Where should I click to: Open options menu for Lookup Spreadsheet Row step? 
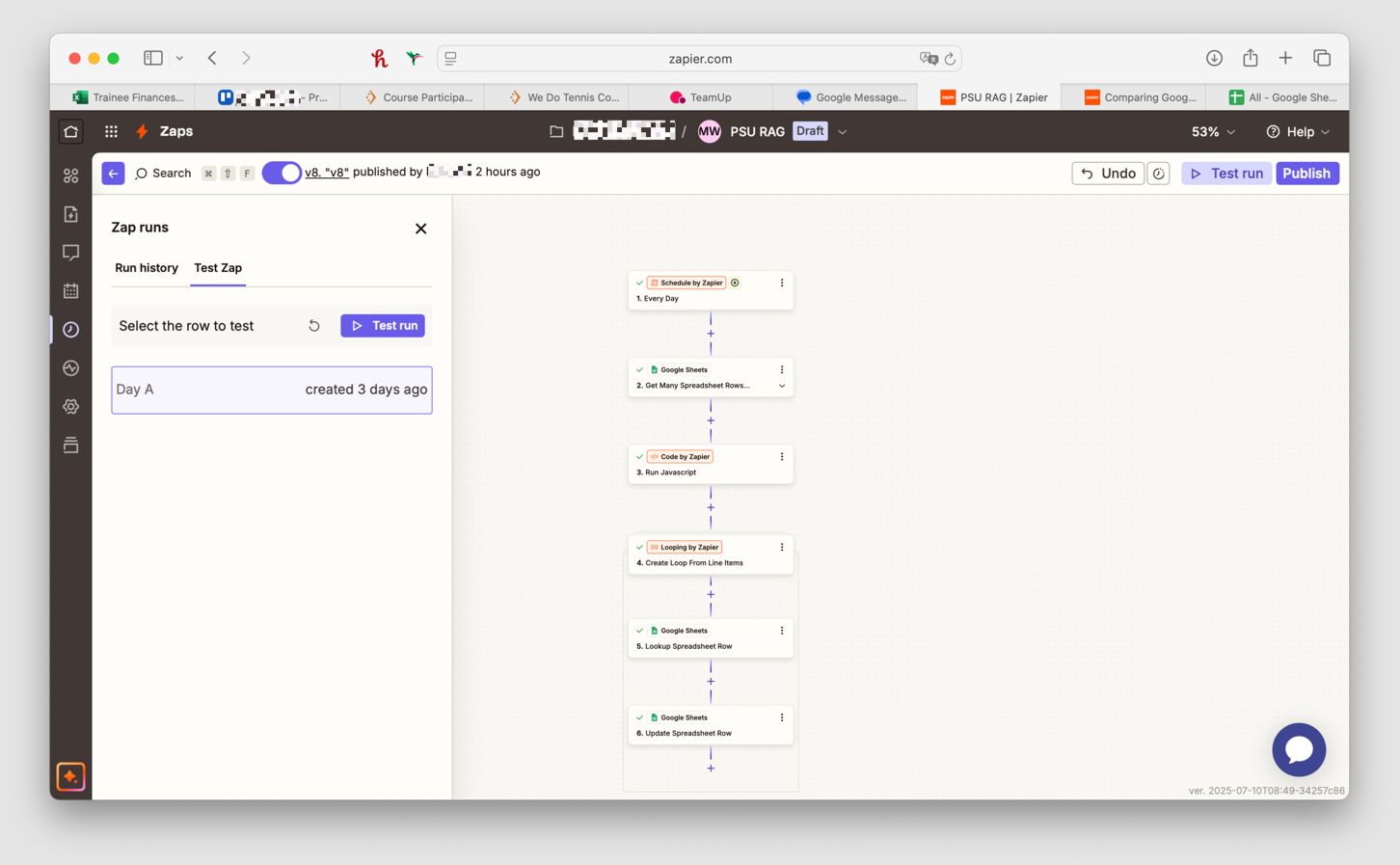[x=782, y=631]
